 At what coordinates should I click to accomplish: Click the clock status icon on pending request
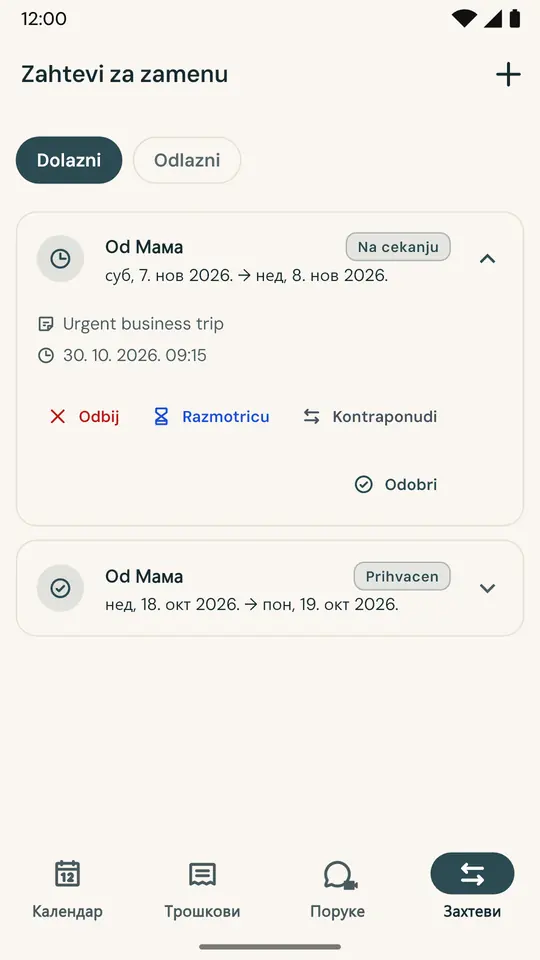point(60,259)
